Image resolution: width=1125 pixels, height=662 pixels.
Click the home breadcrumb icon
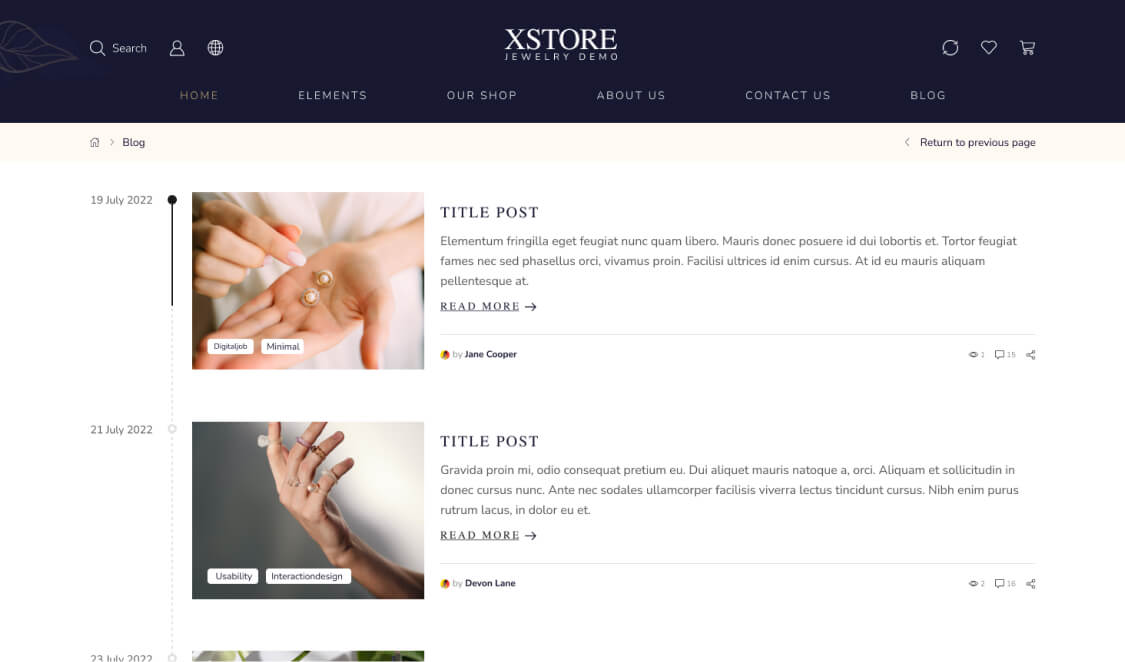coord(95,143)
